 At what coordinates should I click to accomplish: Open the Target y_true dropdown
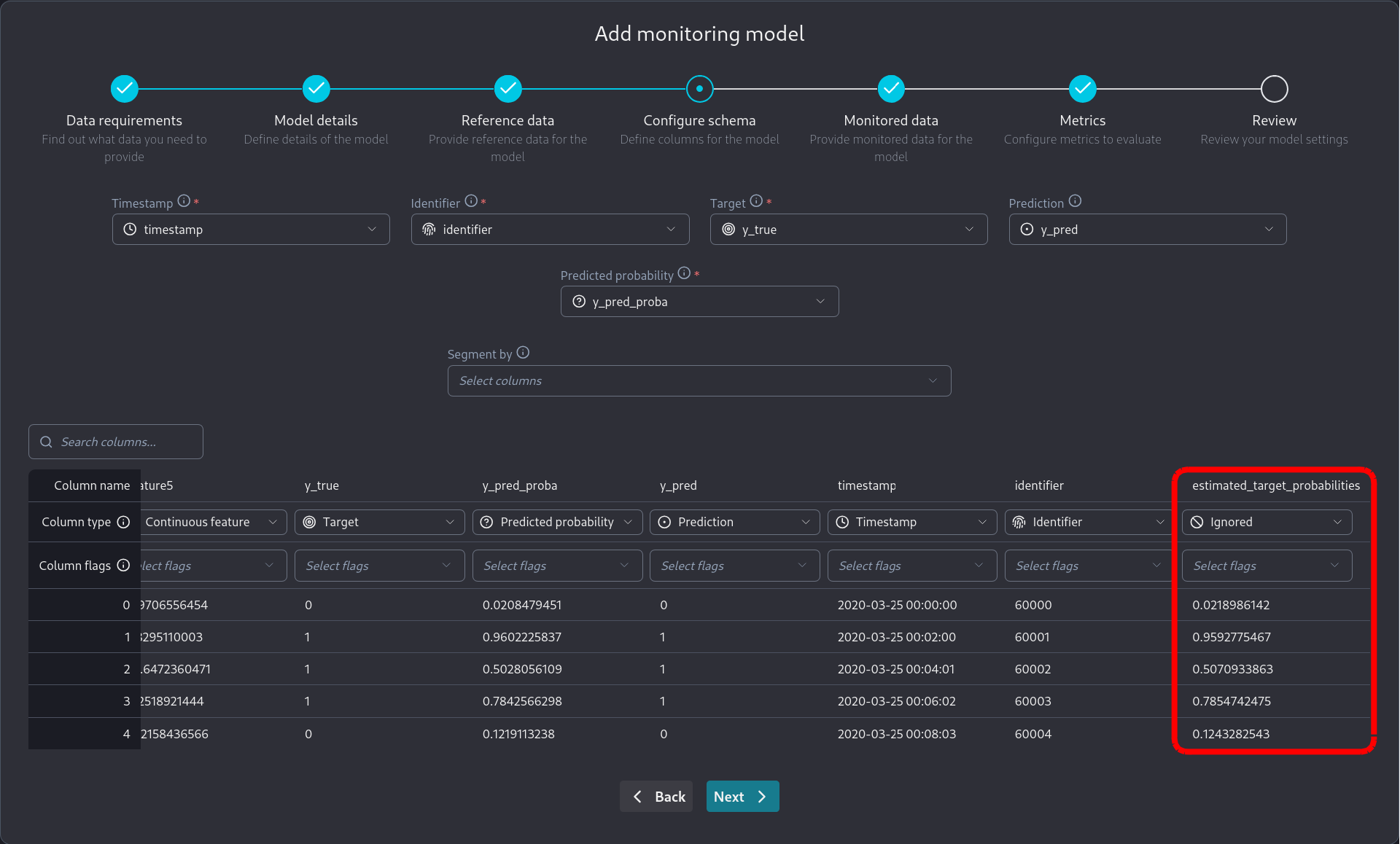click(849, 230)
